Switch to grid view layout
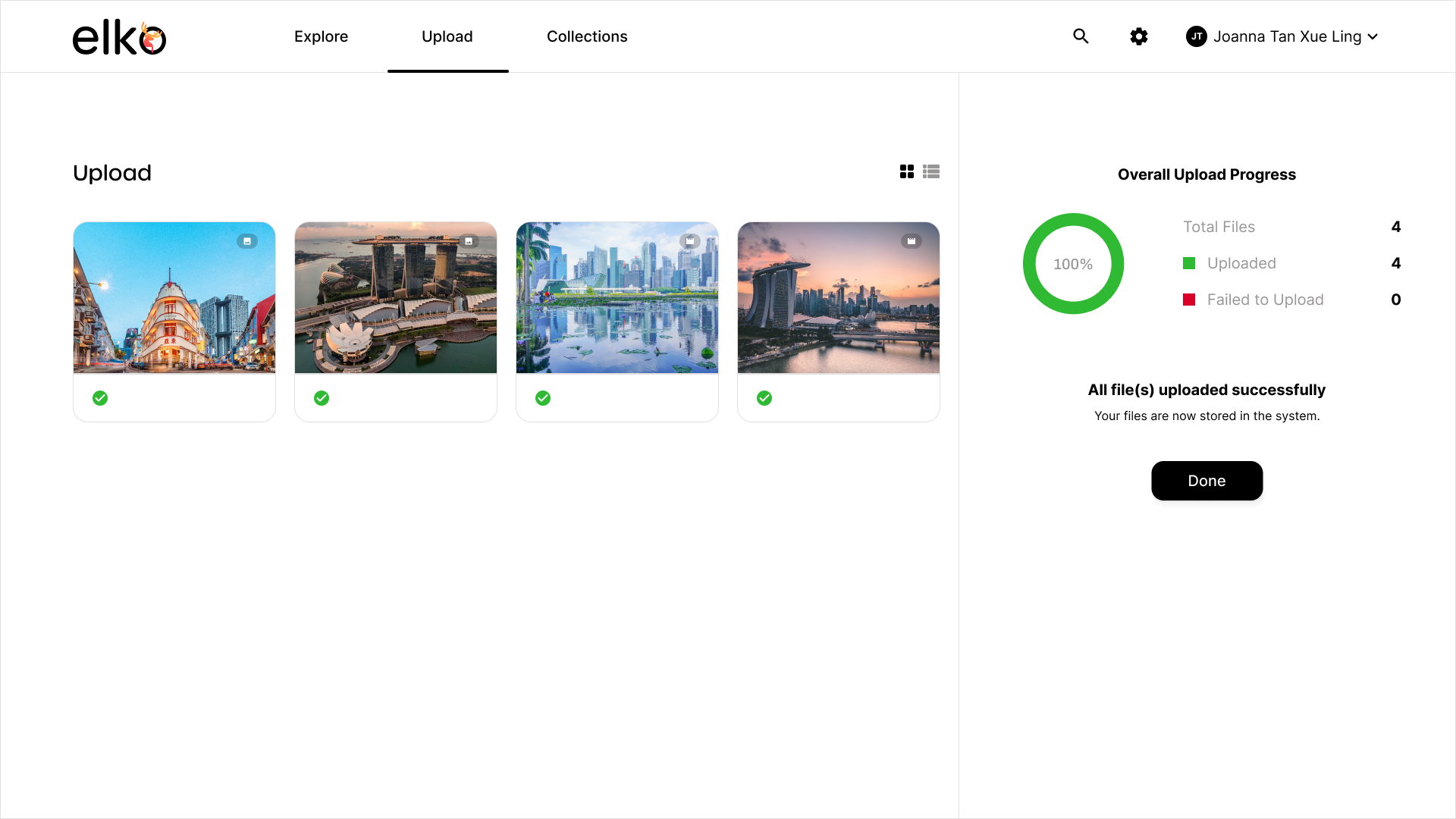 907,171
